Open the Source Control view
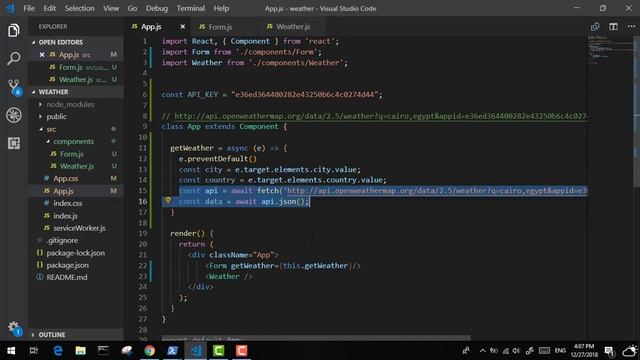Screen dimensions: 640x360 (x=13, y=87)
